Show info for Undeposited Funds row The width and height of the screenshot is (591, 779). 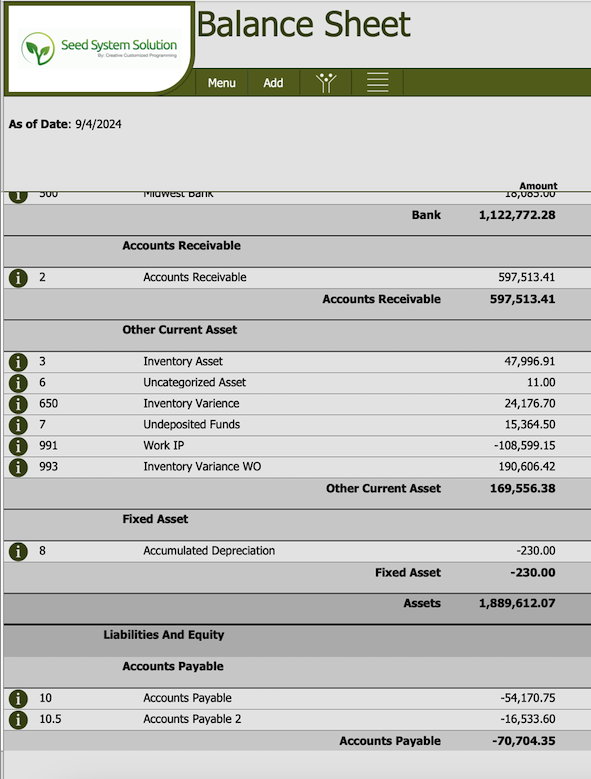point(18,425)
